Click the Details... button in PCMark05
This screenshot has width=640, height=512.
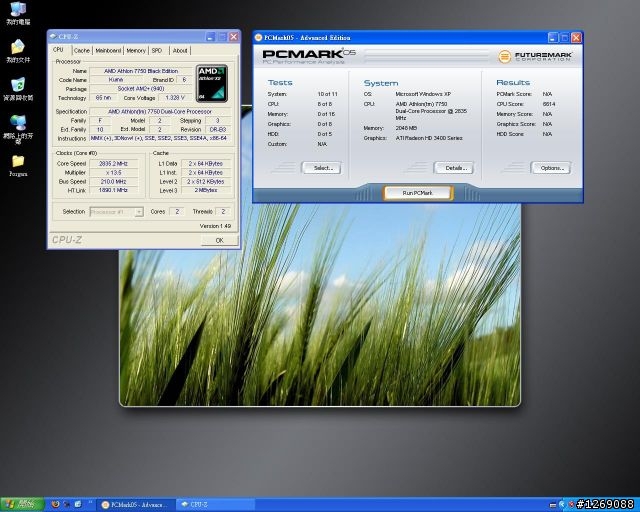coord(455,168)
